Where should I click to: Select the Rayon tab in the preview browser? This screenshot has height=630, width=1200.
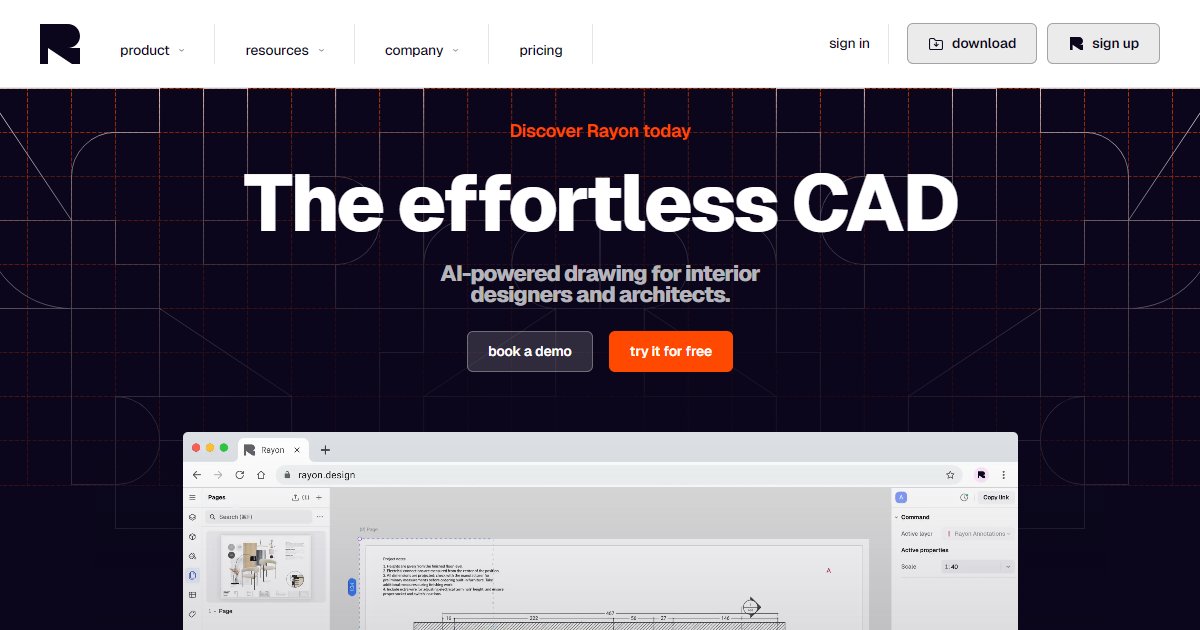pos(272,450)
